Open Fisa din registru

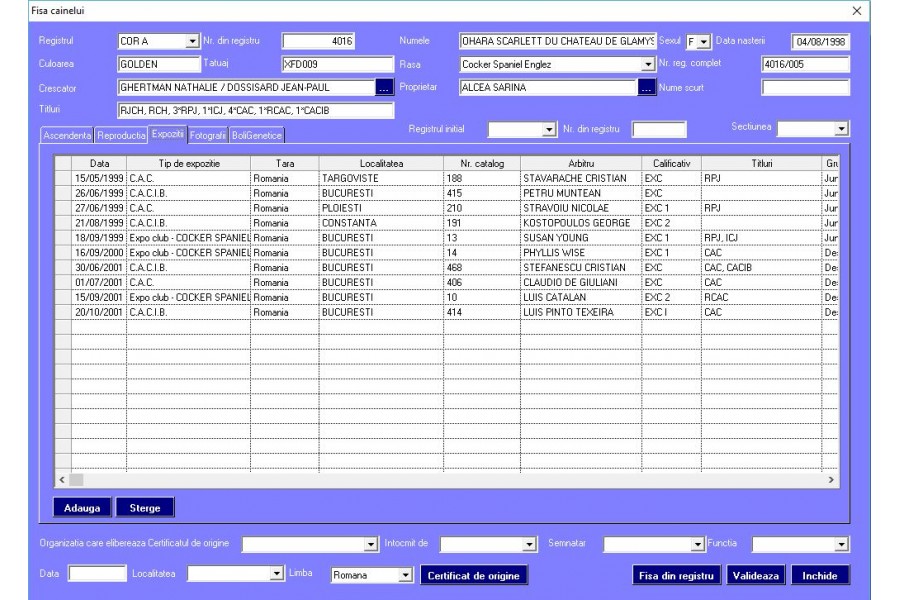[x=676, y=575]
